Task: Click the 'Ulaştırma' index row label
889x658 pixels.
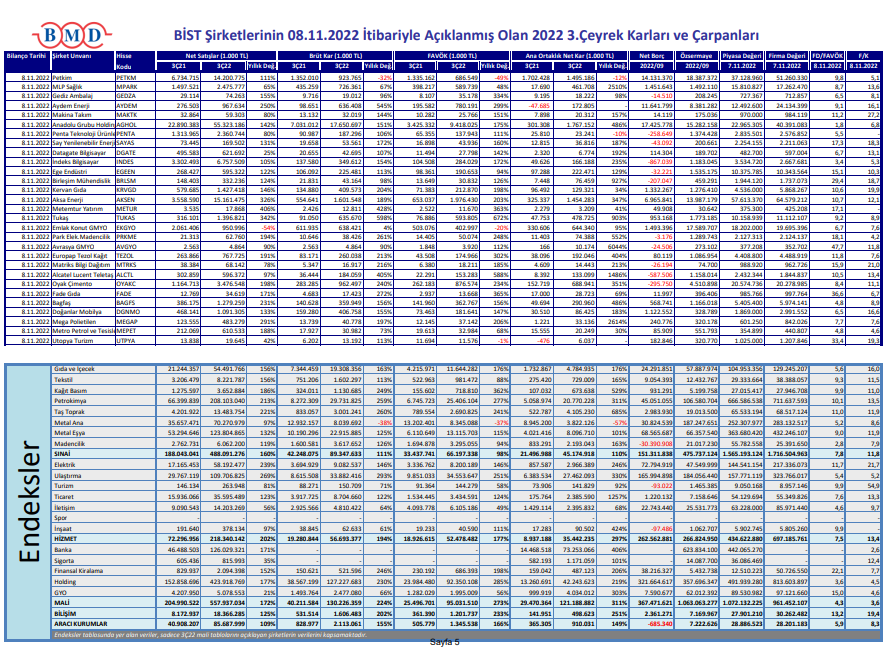Action: click(x=67, y=476)
